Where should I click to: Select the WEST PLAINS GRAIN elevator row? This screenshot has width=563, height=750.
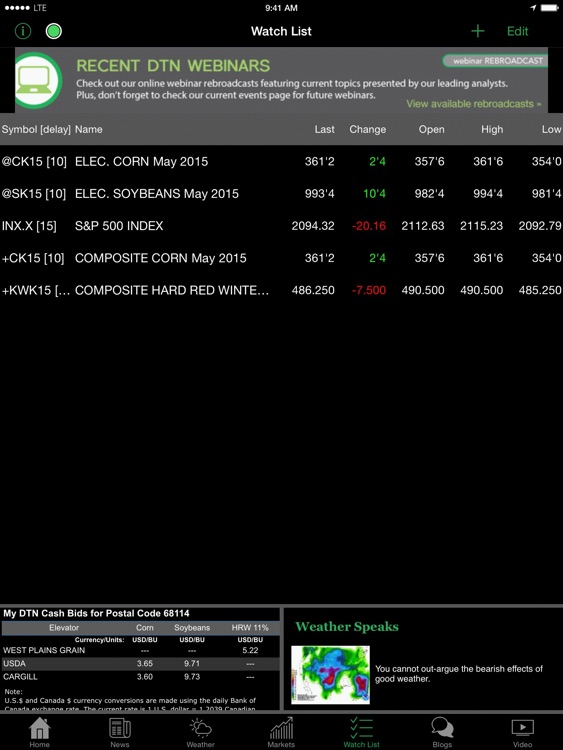tap(141, 650)
